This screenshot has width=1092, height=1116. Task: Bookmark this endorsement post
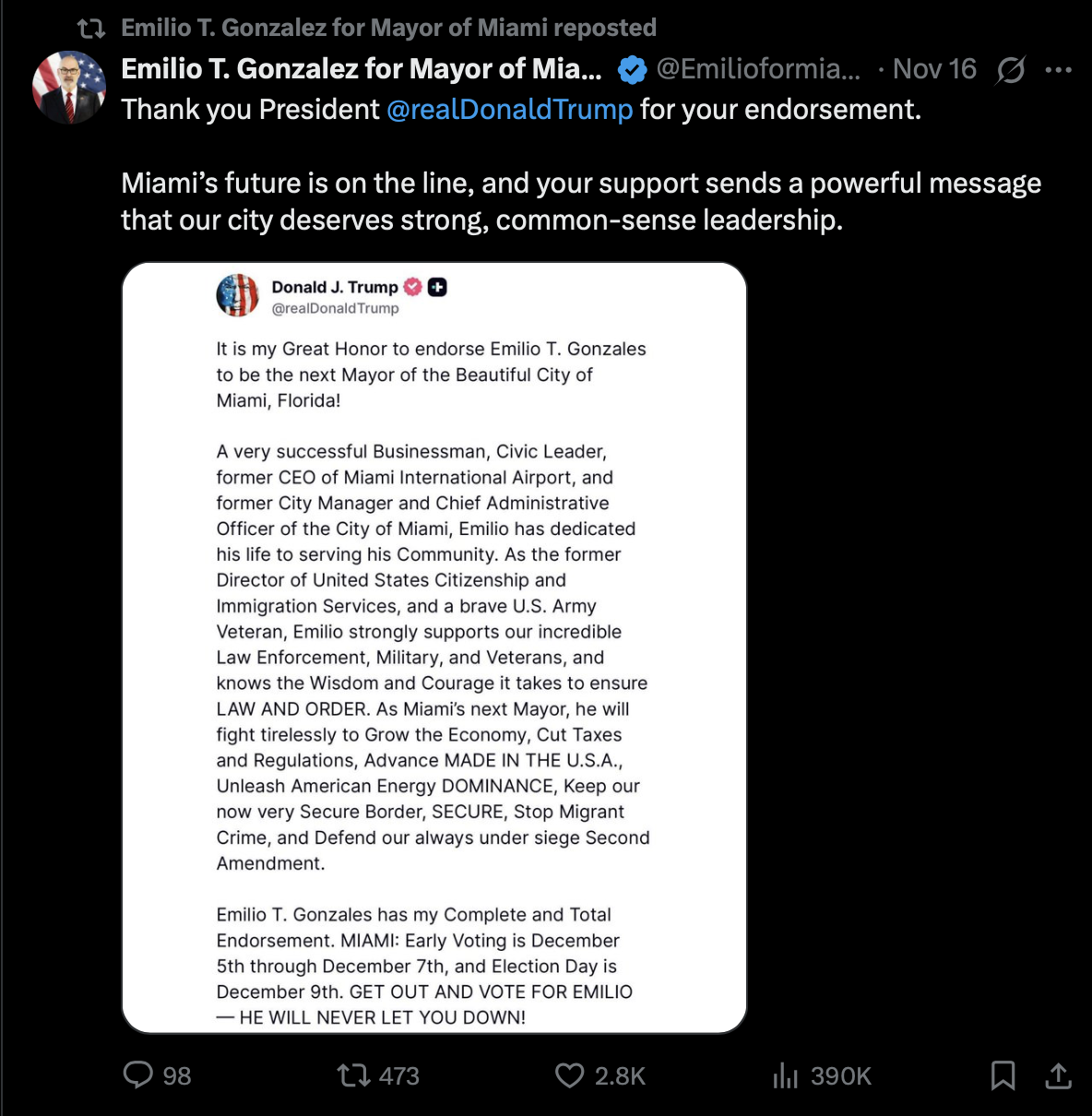[1003, 1075]
